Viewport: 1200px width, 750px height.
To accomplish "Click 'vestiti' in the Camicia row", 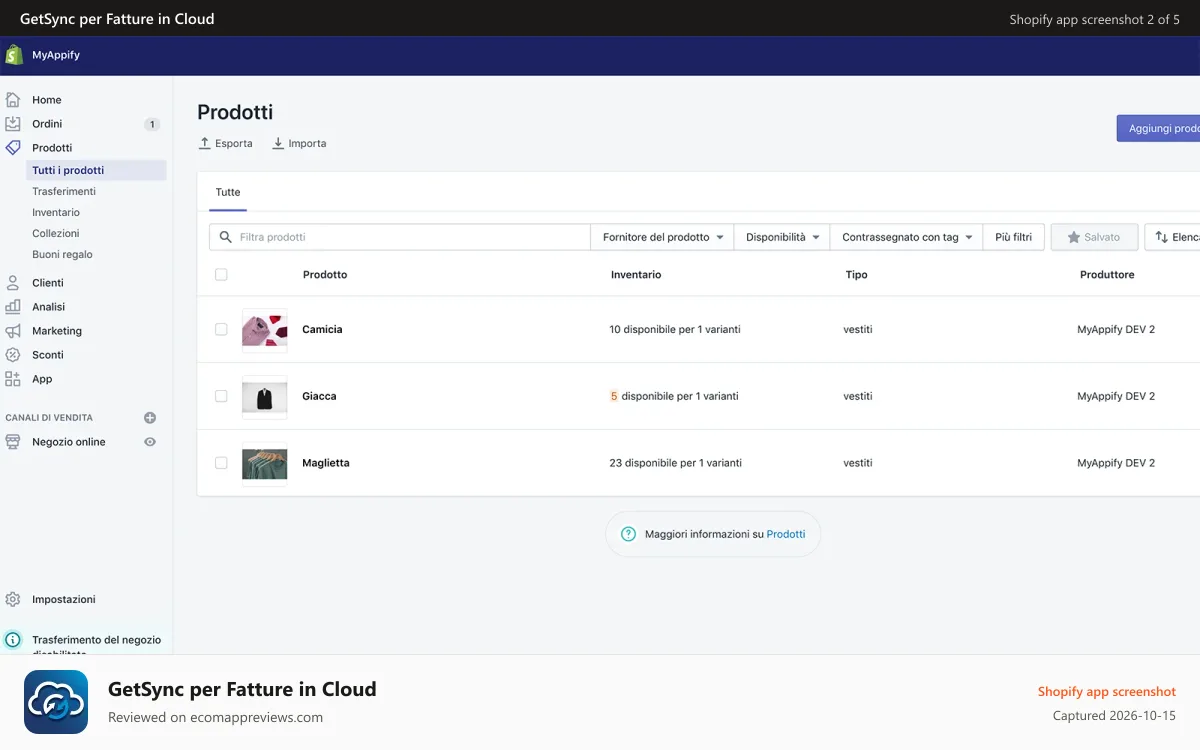I will pyautogui.click(x=858, y=329).
